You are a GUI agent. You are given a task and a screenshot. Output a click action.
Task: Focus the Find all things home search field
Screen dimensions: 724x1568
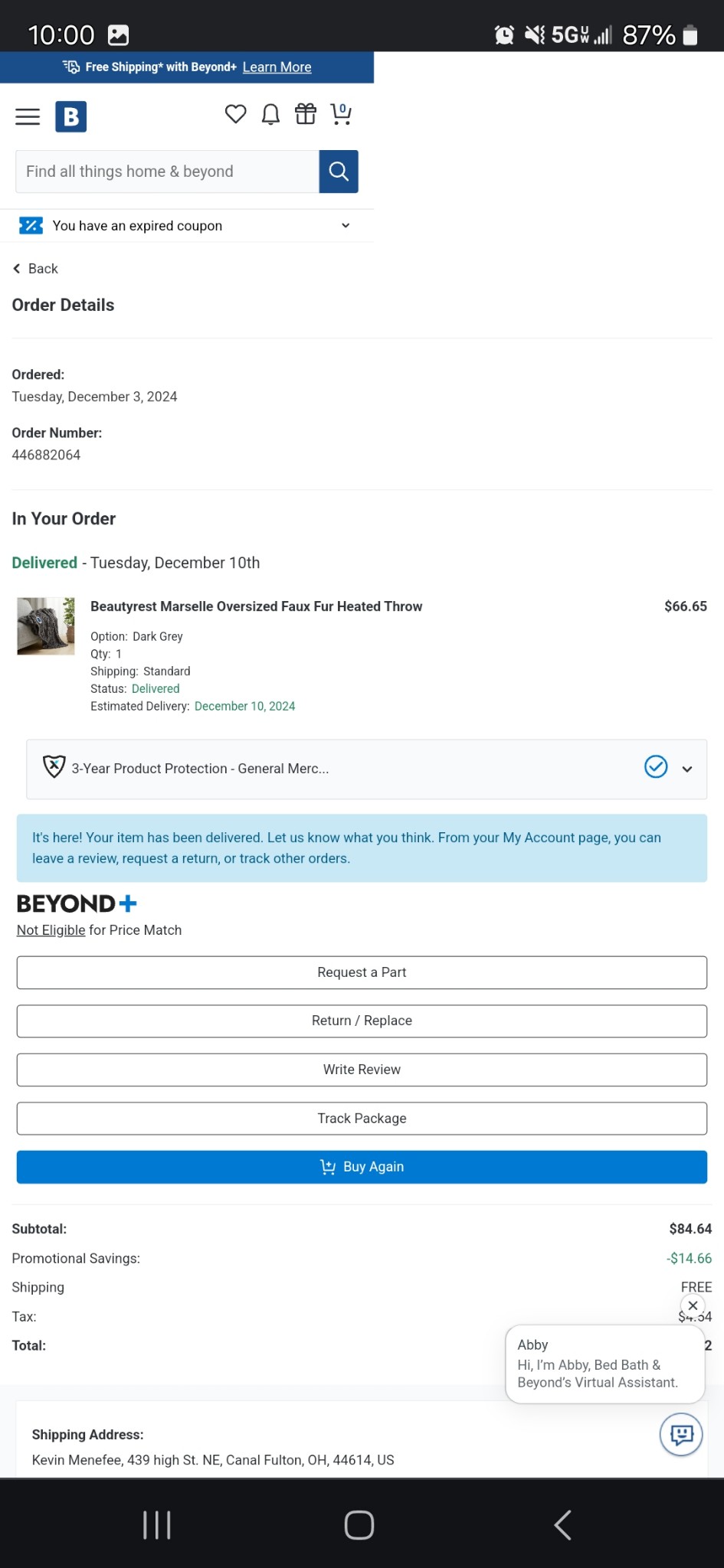167,171
